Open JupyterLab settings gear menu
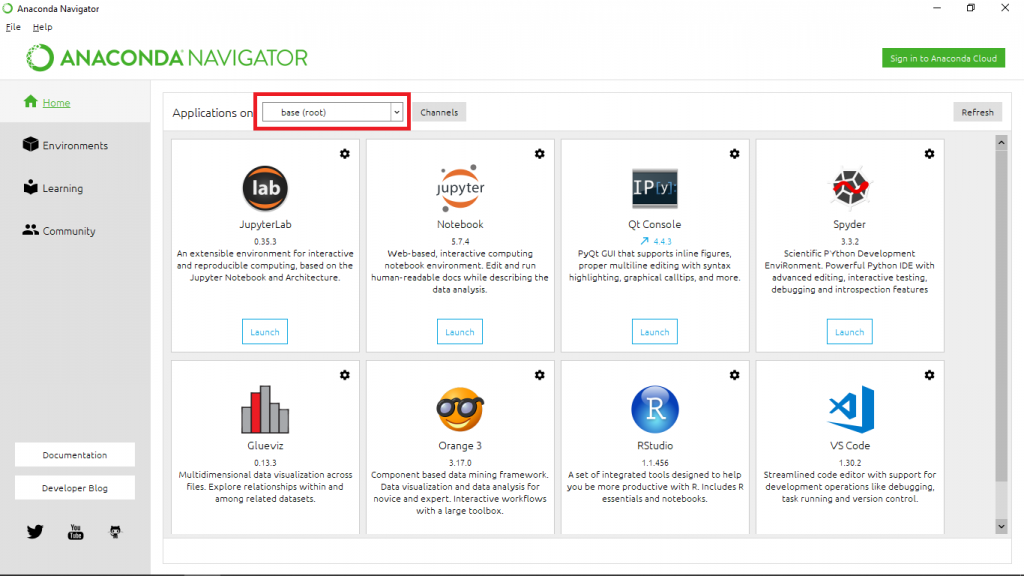 coord(345,154)
